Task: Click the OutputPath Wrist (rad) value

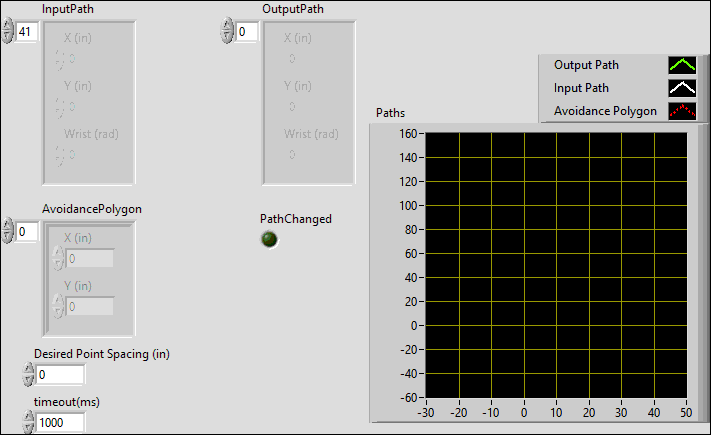Action: (292, 155)
